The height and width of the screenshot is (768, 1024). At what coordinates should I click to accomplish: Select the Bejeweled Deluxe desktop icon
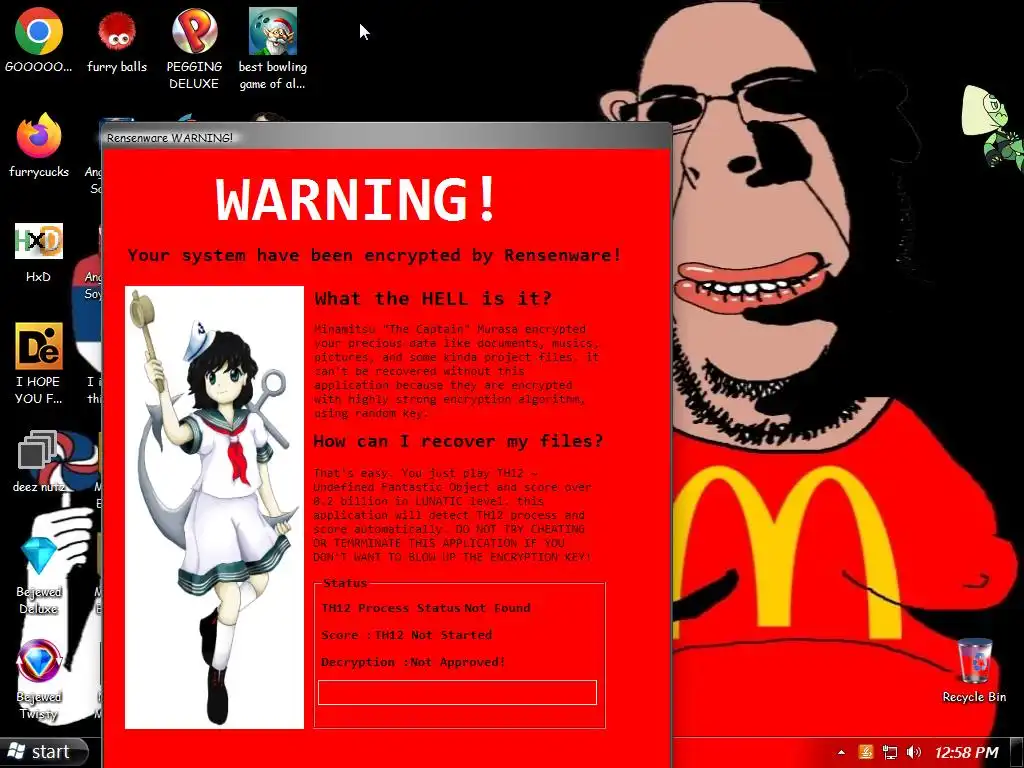[x=39, y=575]
